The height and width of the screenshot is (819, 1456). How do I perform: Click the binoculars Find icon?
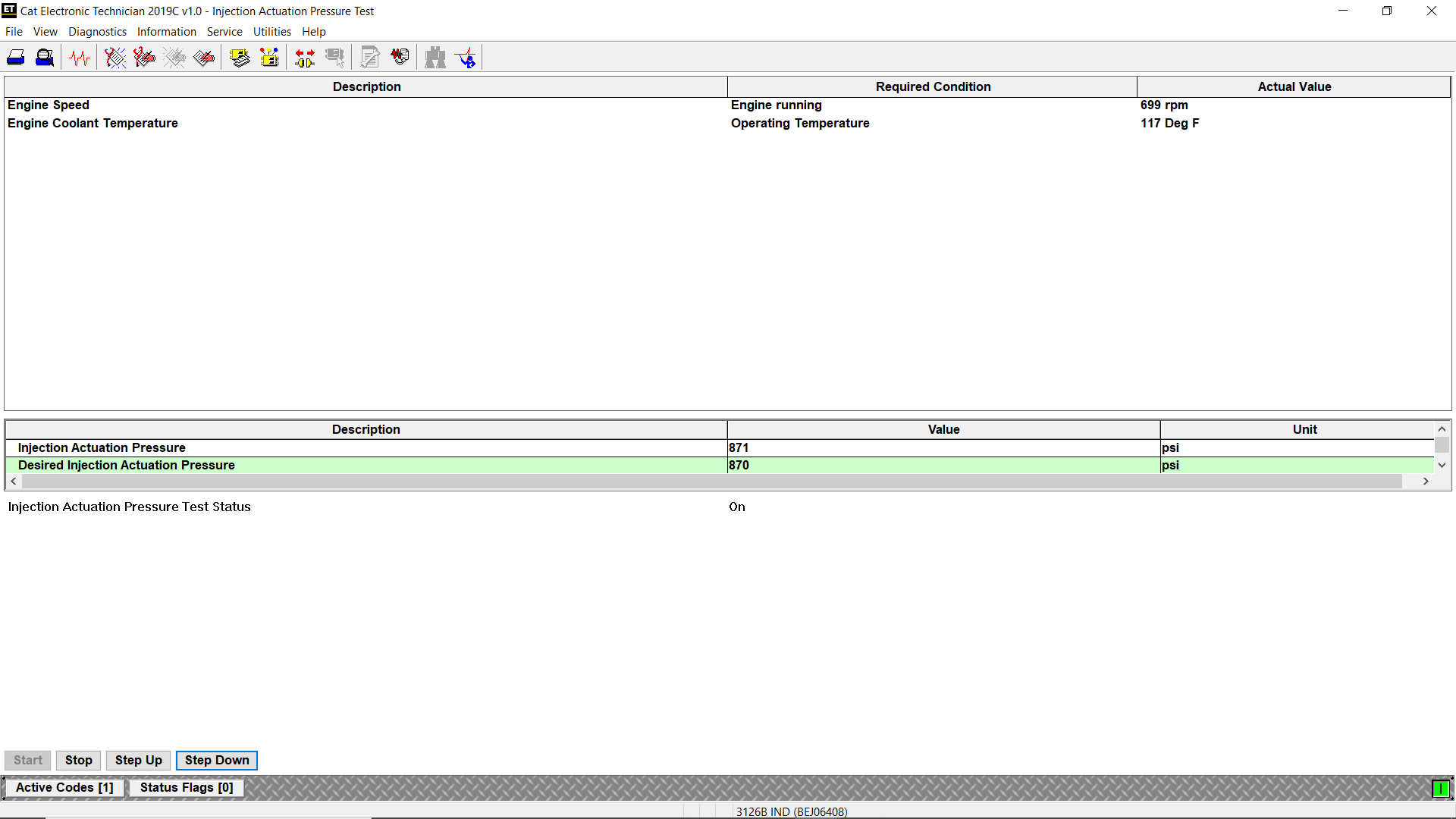[x=435, y=58]
